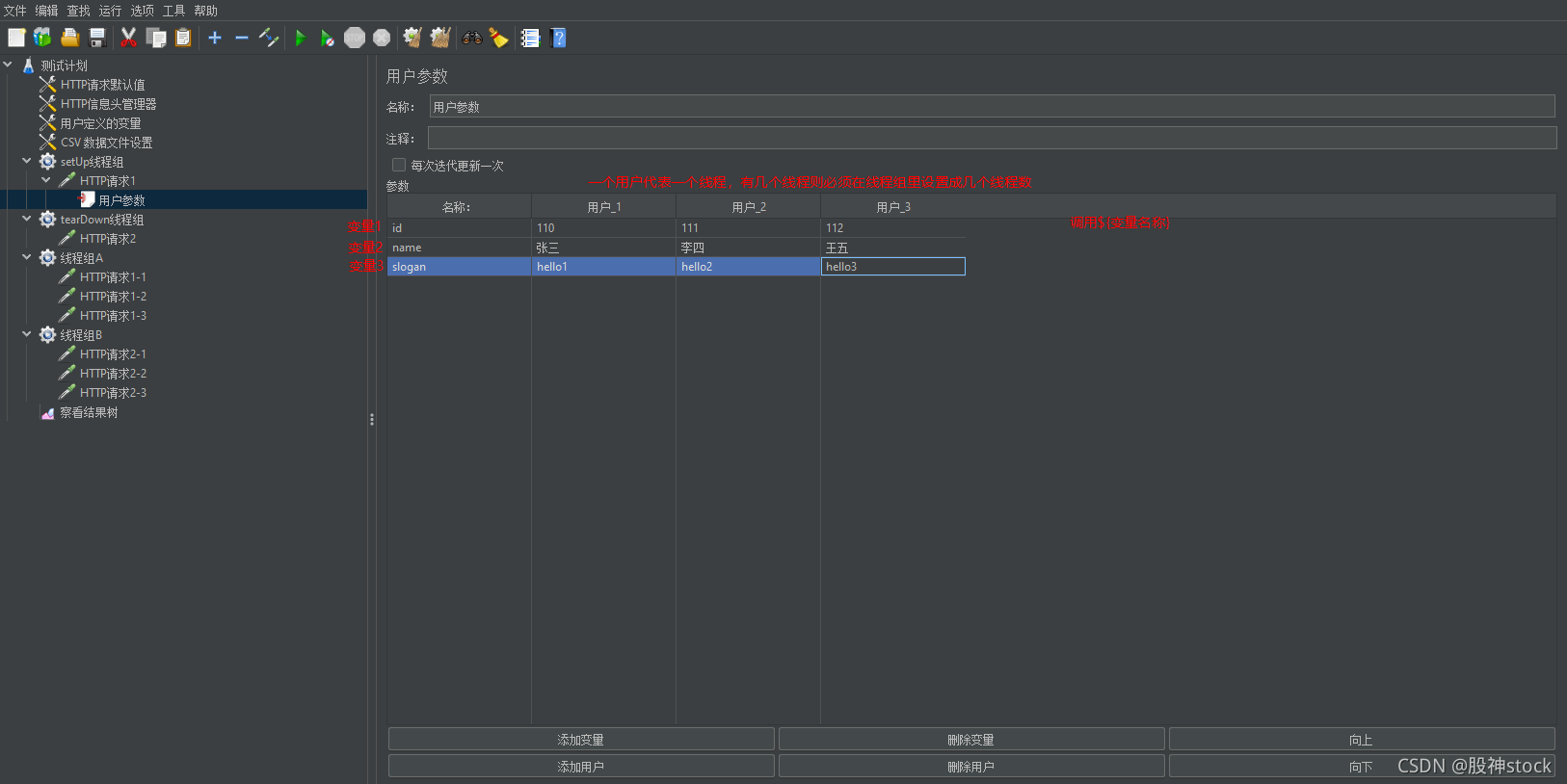Click the Clear single-broom icon

tap(412, 38)
